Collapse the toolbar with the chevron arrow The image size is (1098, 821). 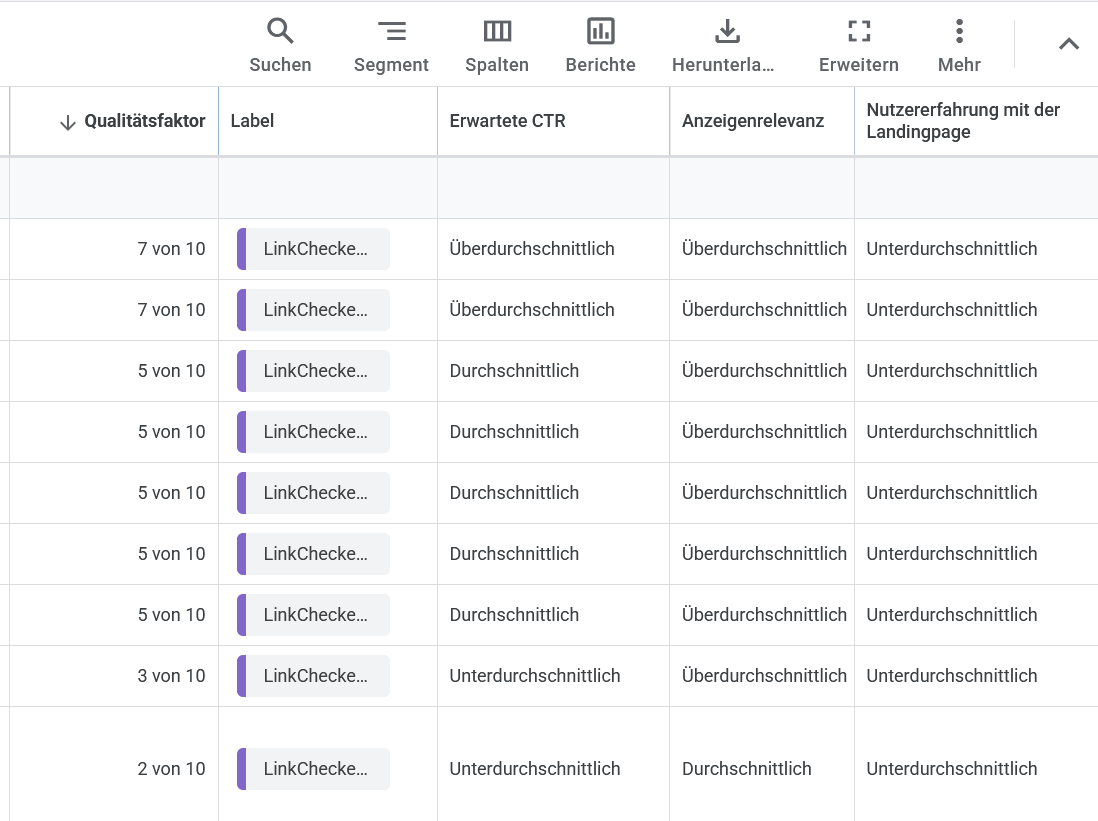1068,44
